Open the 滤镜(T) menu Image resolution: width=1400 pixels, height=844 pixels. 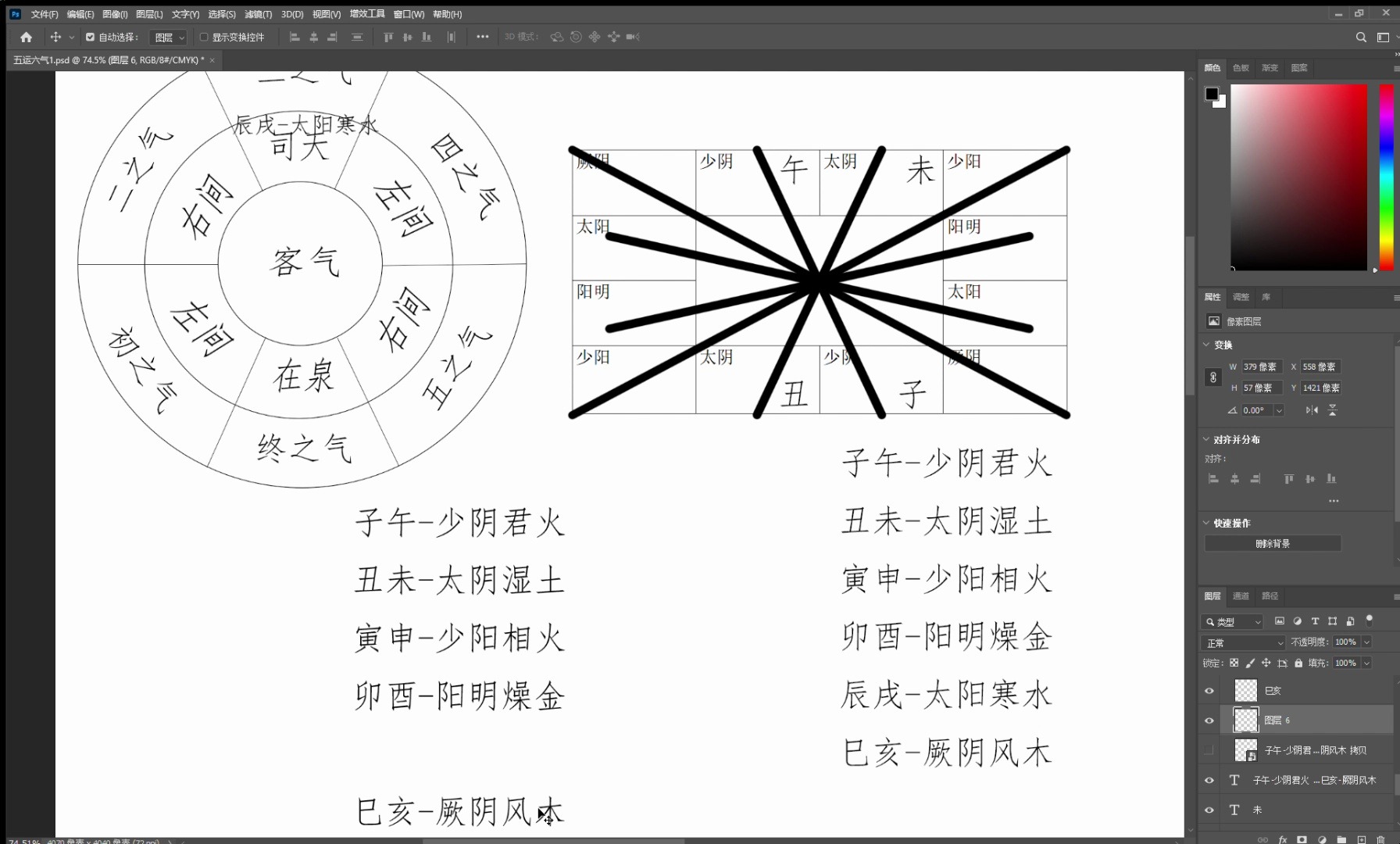(x=258, y=14)
